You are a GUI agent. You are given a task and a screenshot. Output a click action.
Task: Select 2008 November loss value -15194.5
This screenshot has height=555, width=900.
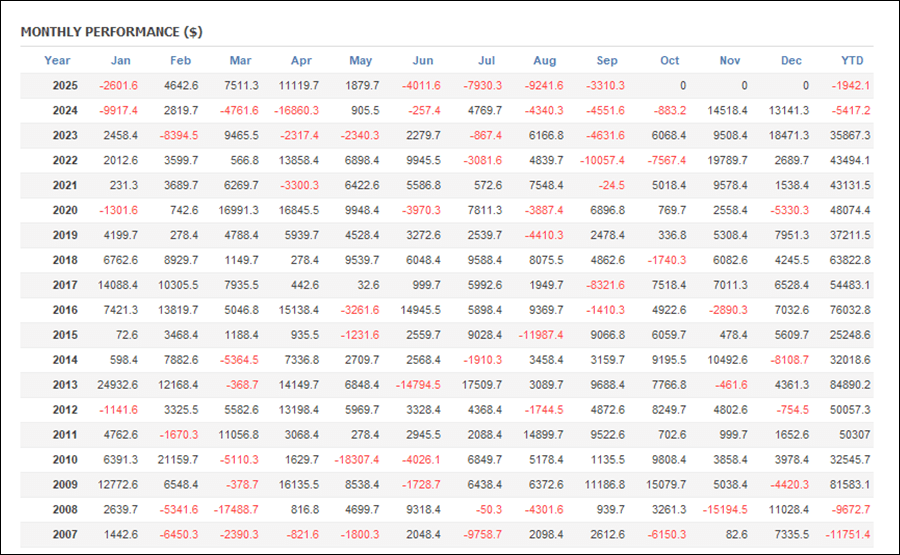(723, 511)
